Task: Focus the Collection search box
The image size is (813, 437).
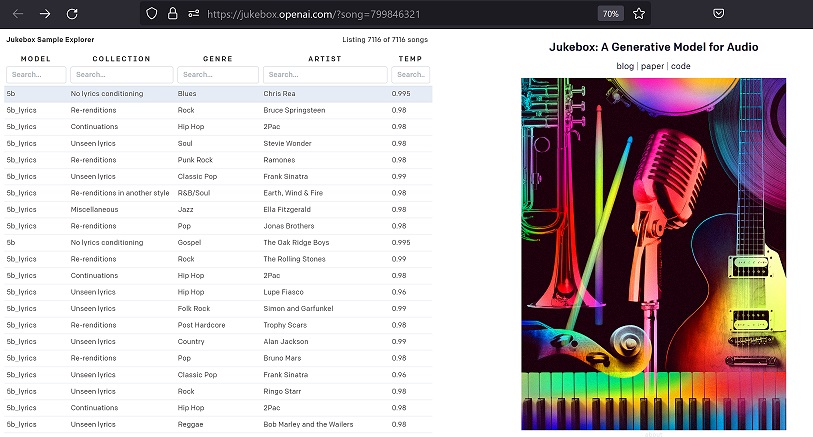Action: pyautogui.click(x=120, y=75)
